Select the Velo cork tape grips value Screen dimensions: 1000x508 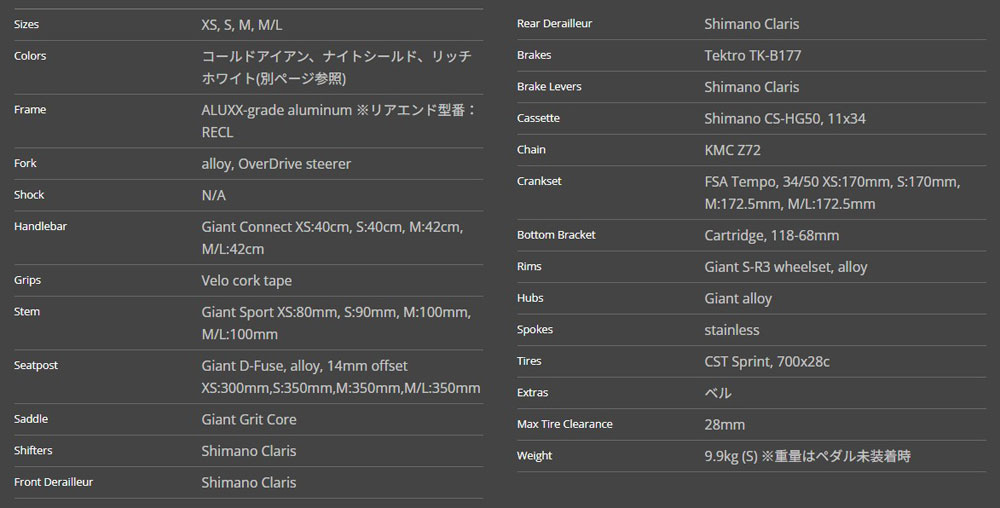[247, 281]
